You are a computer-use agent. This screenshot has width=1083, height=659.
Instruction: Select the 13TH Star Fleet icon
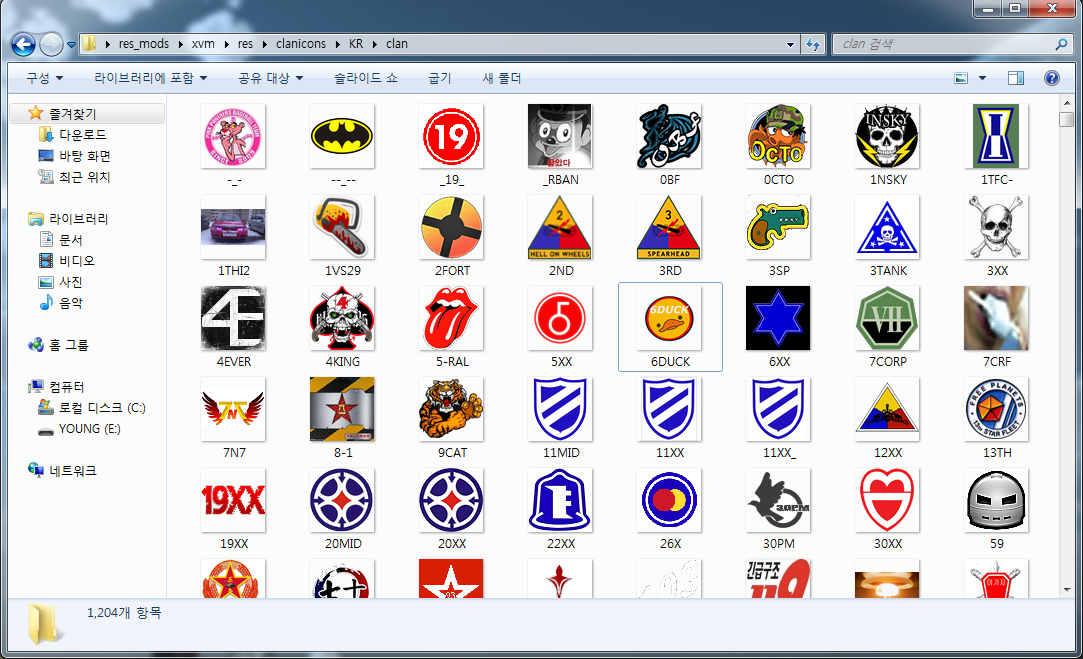(x=996, y=409)
